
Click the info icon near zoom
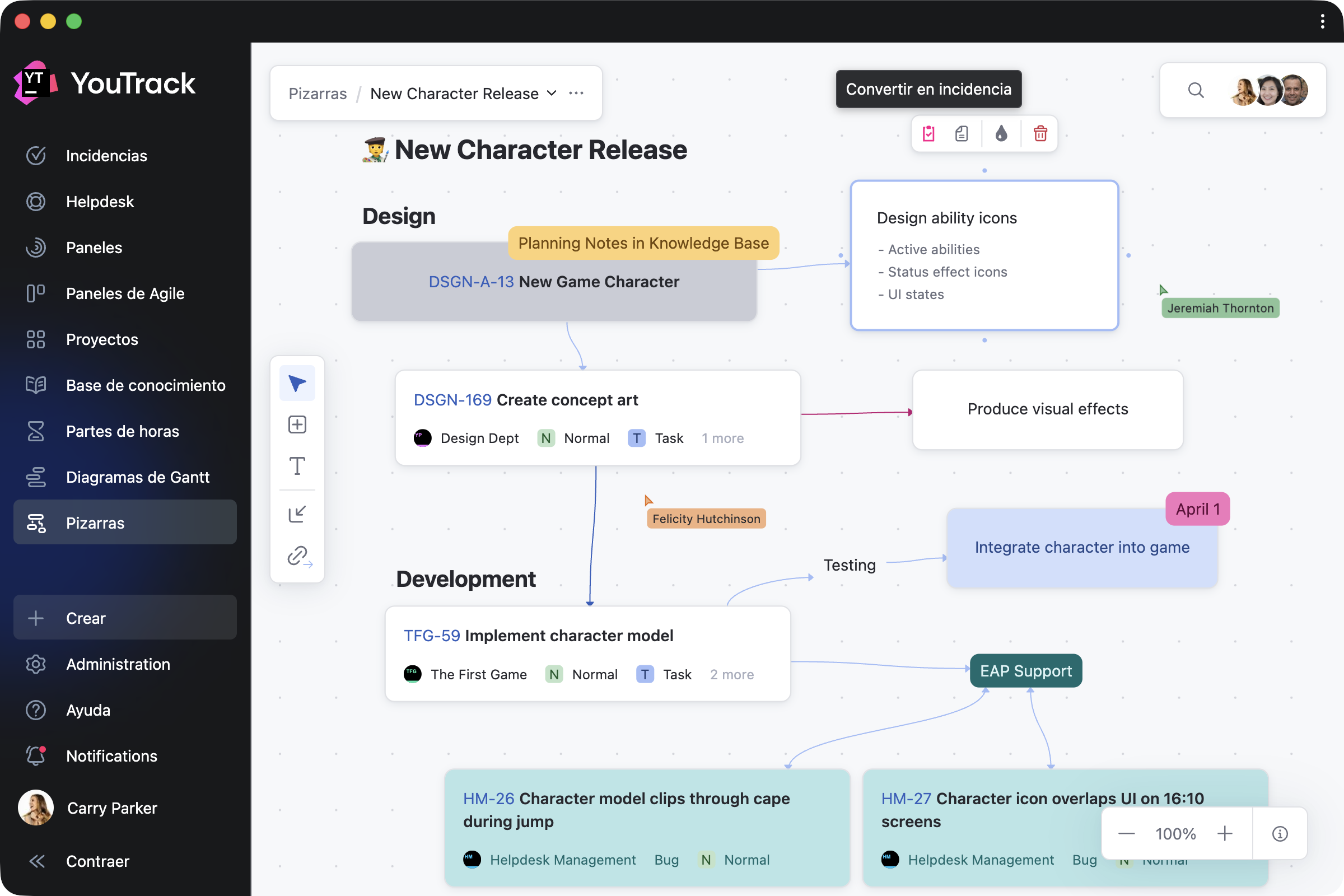point(1280,834)
